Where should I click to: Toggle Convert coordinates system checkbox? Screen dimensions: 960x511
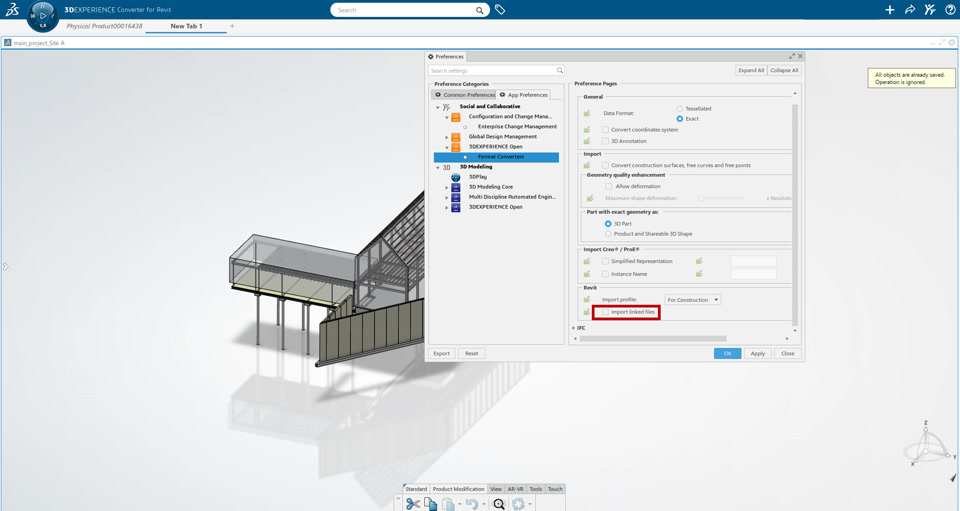click(606, 130)
